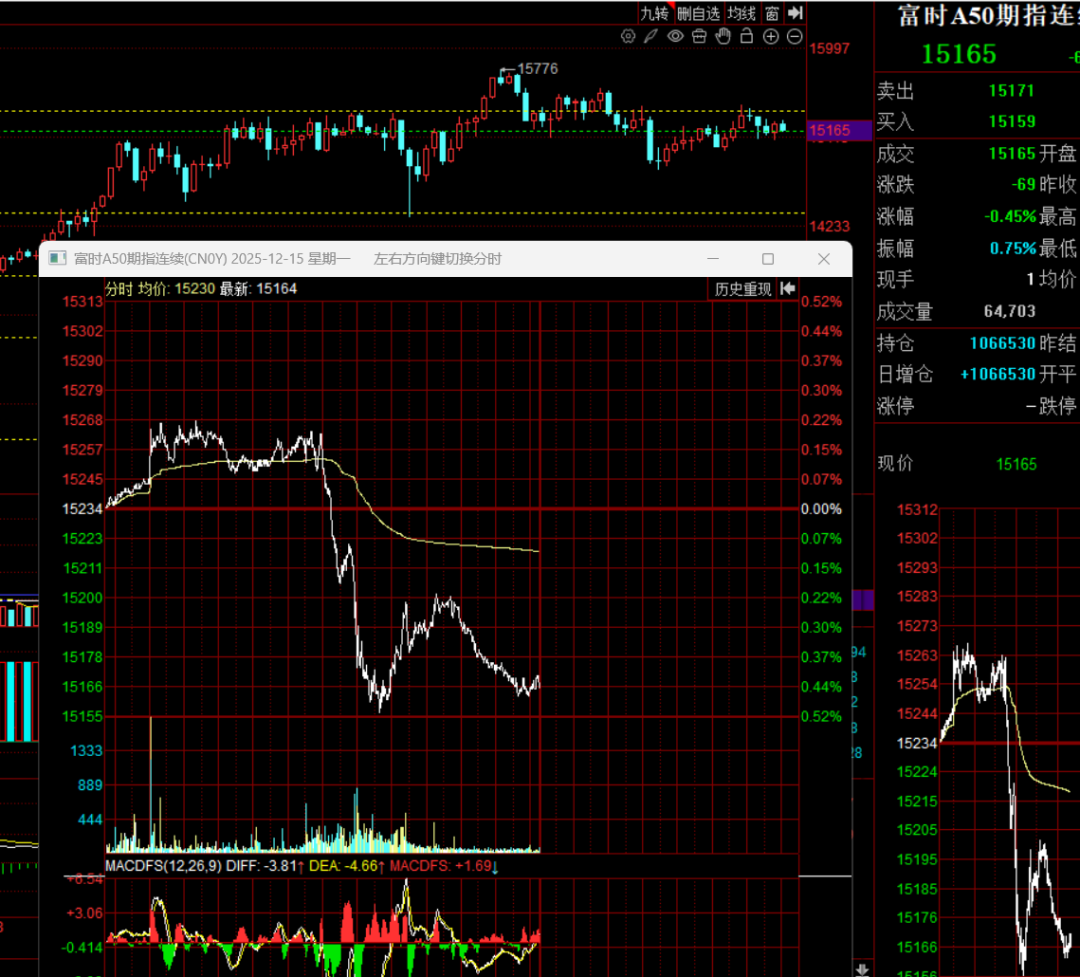This screenshot has height=977, width=1080.
Task: Click the 分时 label in popup
Action: coord(118,289)
